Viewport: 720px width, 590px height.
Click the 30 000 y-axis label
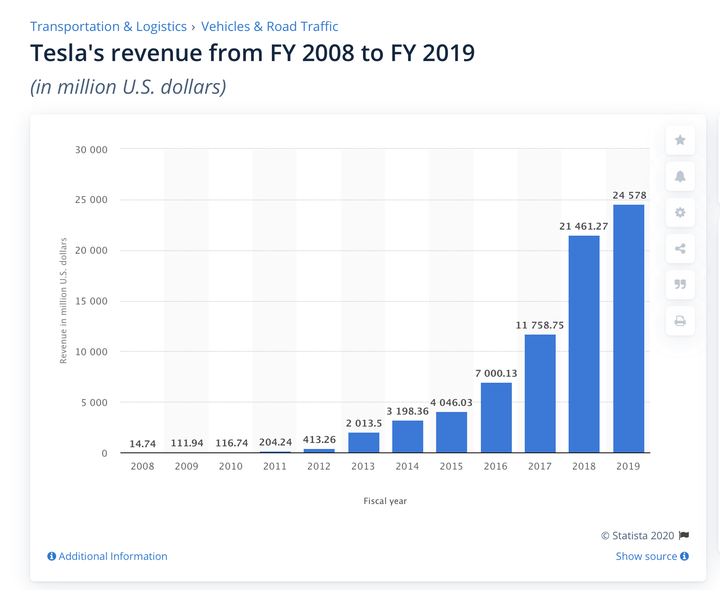pyautogui.click(x=91, y=150)
